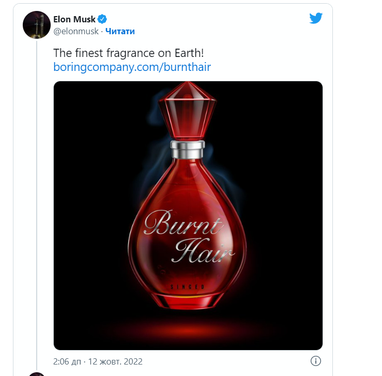The width and height of the screenshot is (382, 376).
Task: Click the red glow beneath the perfume bottle
Action: pyautogui.click(x=188, y=328)
